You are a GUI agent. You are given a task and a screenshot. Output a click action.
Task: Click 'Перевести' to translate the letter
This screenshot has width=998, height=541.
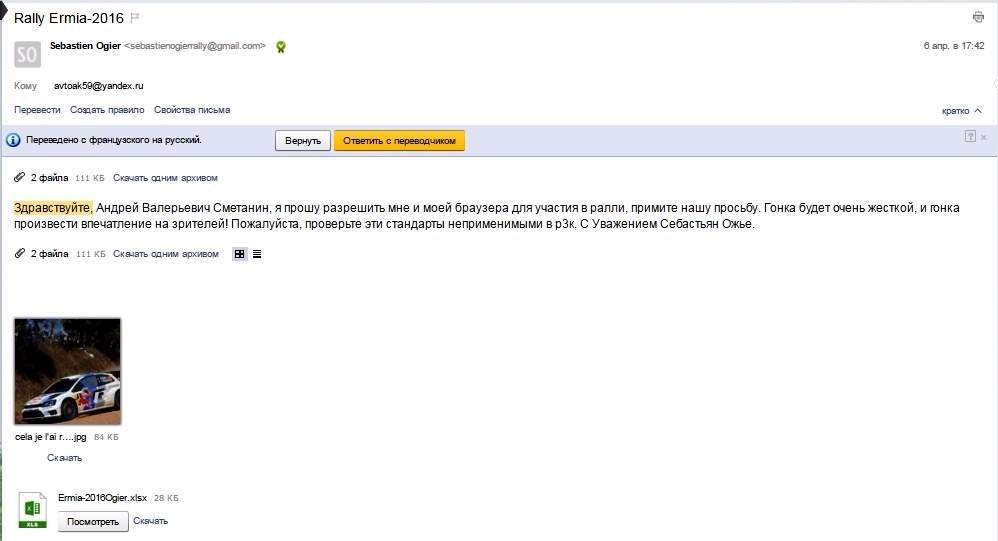pos(37,110)
